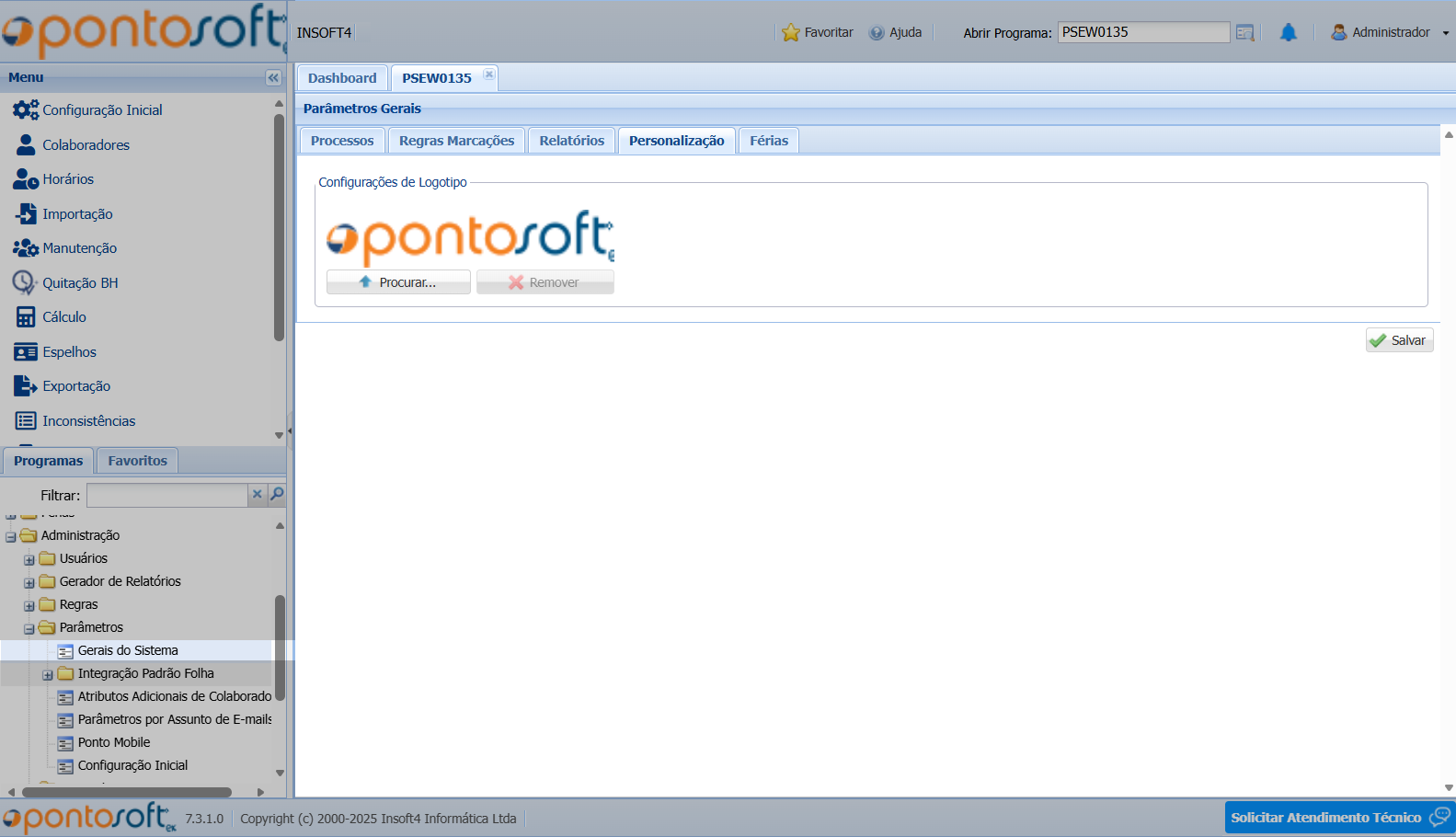
Task: Click the filter search magnifier icon
Action: click(277, 495)
